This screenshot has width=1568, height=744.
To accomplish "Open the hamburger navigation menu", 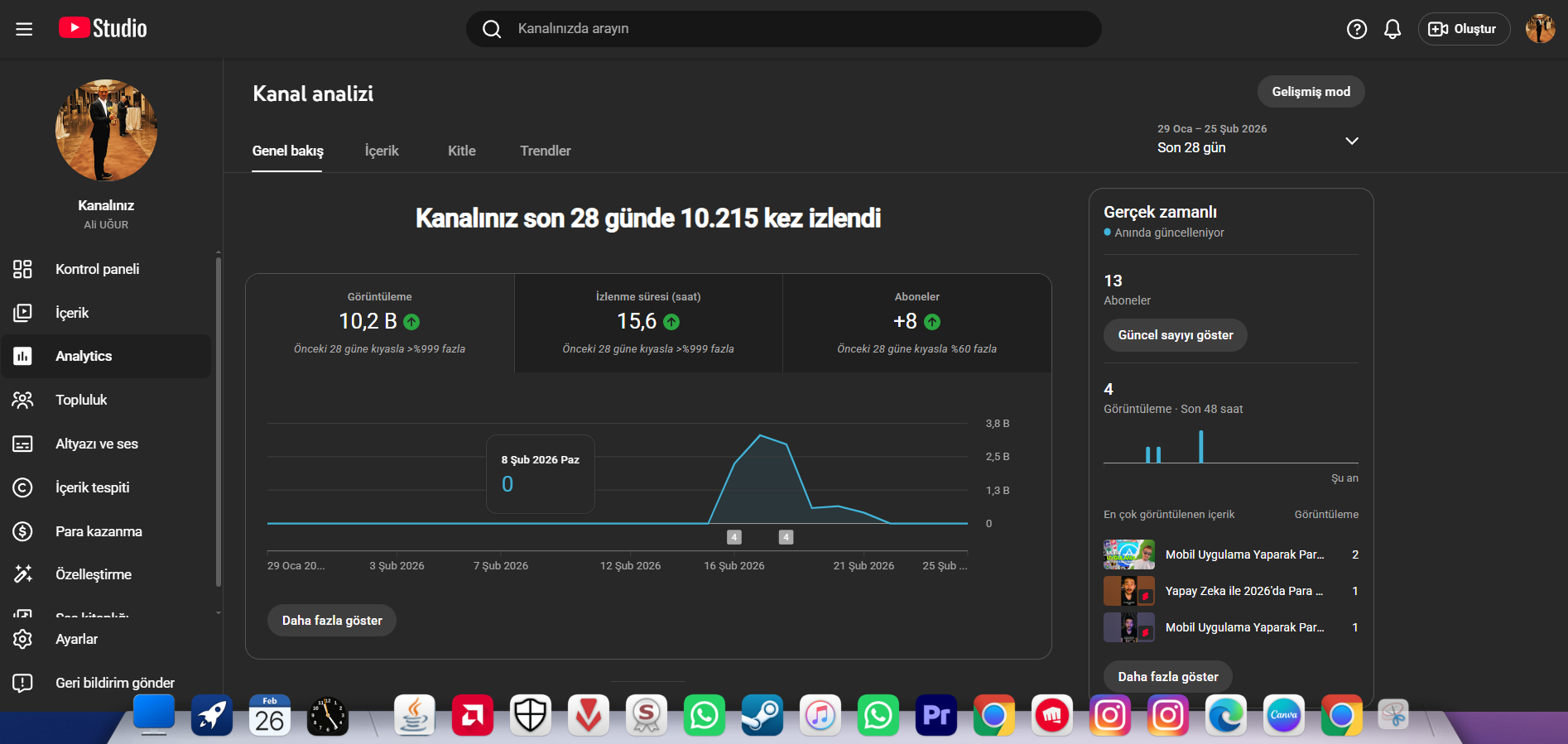I will (x=24, y=29).
